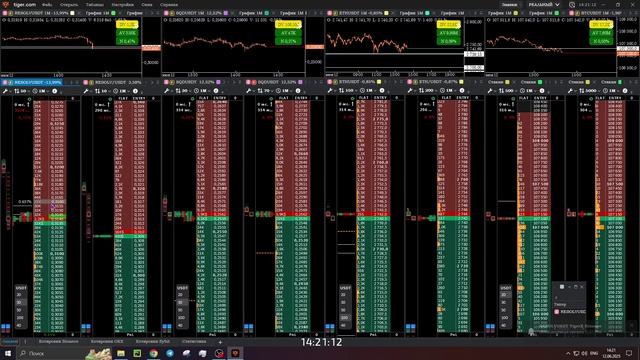Click yellow DV badge on RESOLVUSDT chart
This screenshot has width=640, height=360.
click(127, 25)
